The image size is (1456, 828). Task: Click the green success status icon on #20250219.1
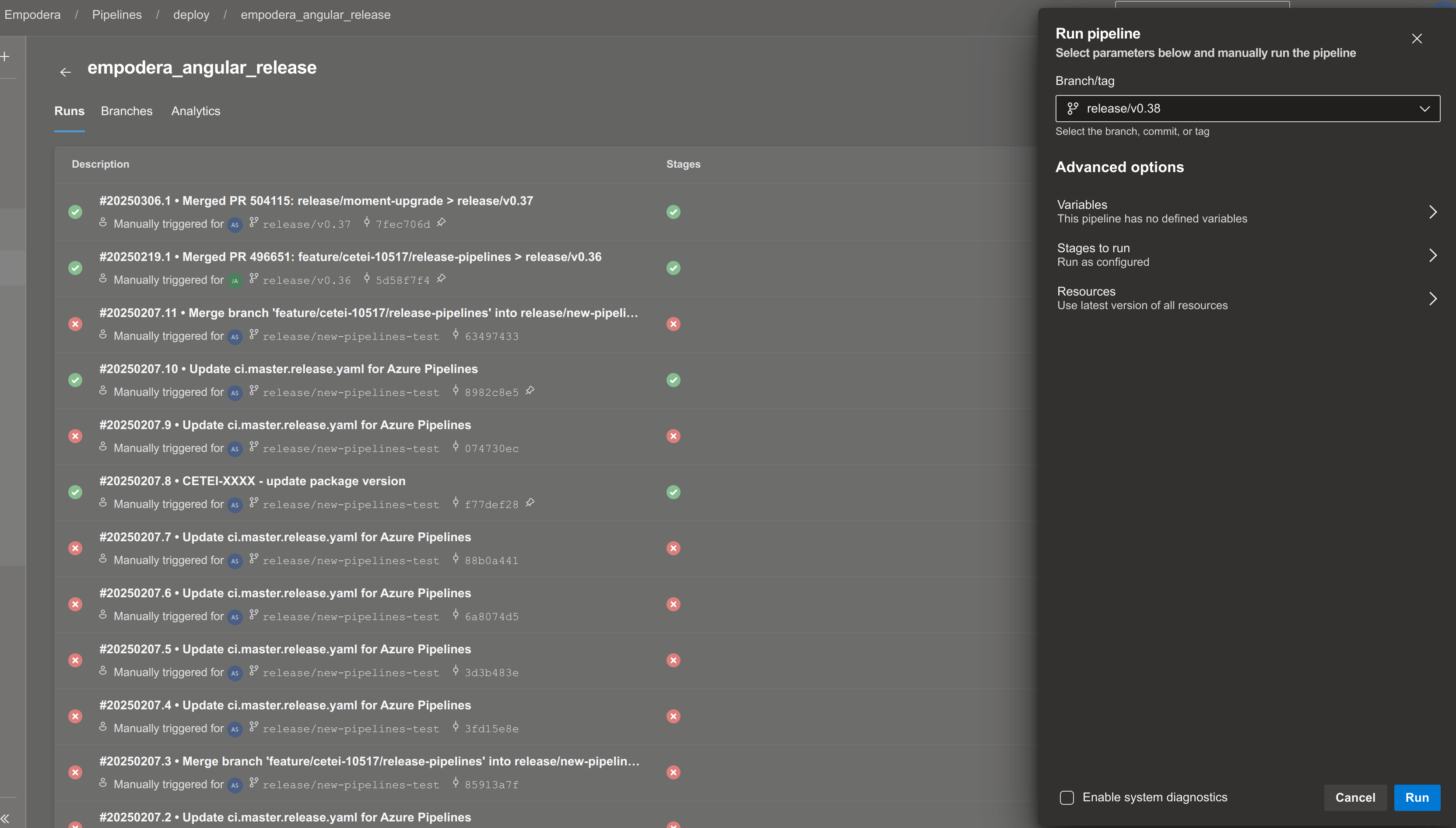(x=674, y=268)
